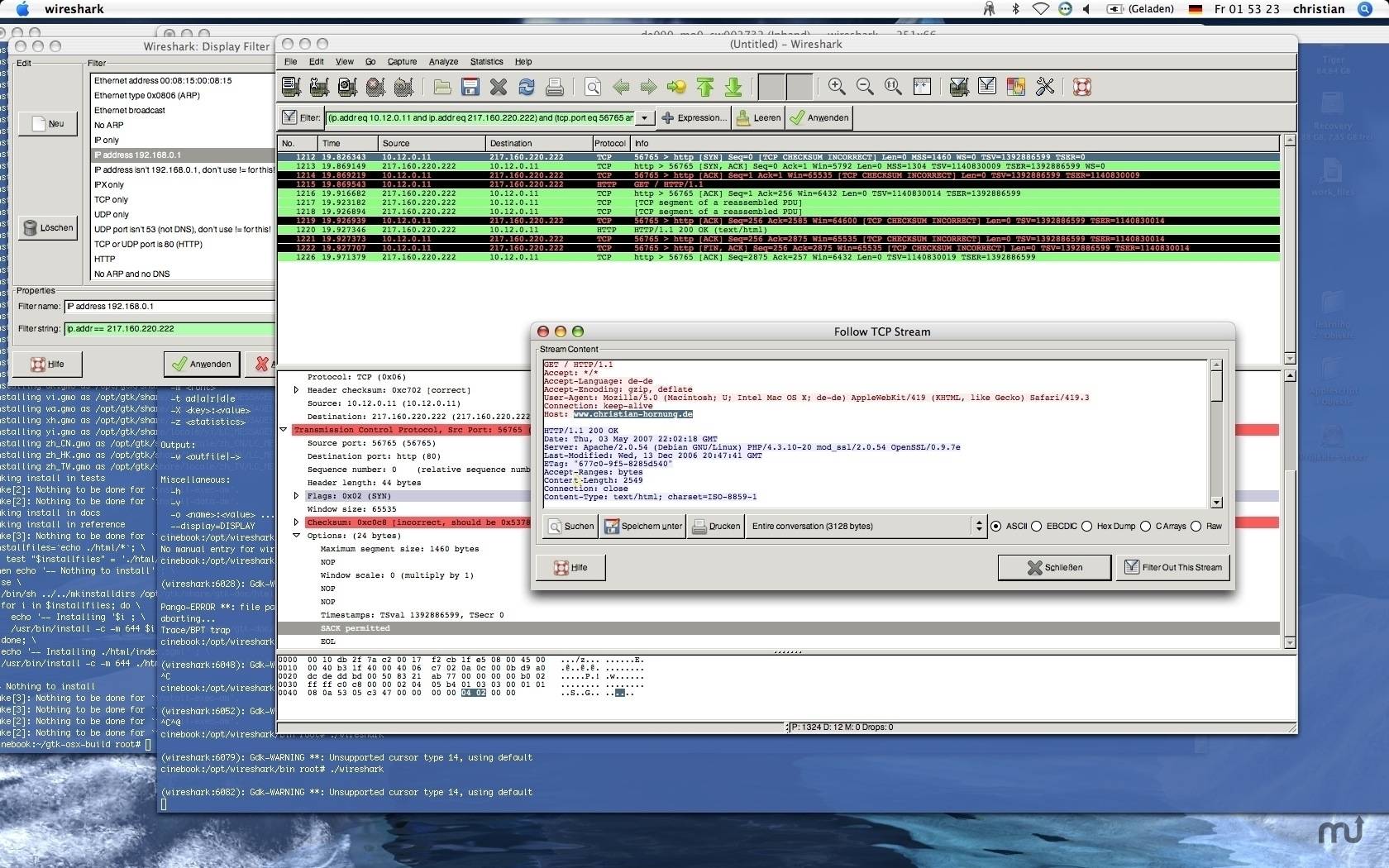Expand Checksum 0x0c8 incorrect node
The height and width of the screenshot is (868, 1389).
[296, 522]
